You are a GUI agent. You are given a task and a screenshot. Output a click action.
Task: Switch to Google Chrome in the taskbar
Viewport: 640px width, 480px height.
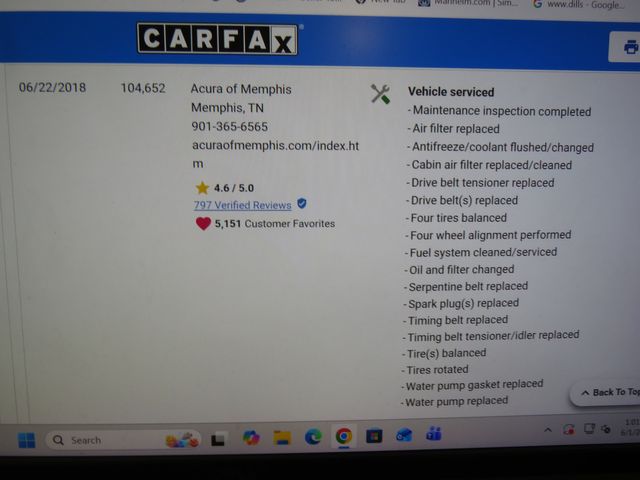[x=344, y=436]
